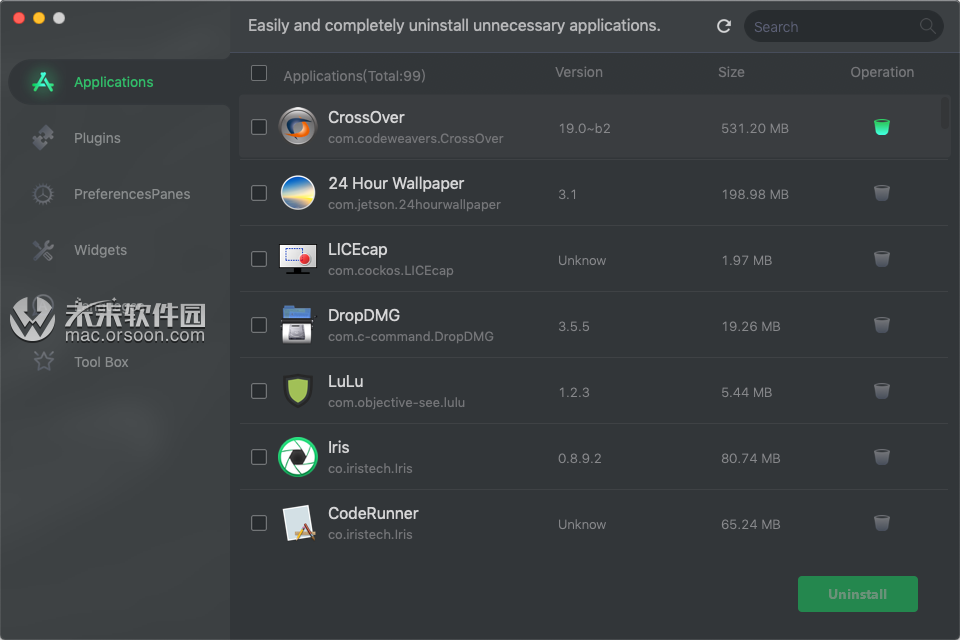
Task: Click the application list scrollbar
Action: pos(945,112)
